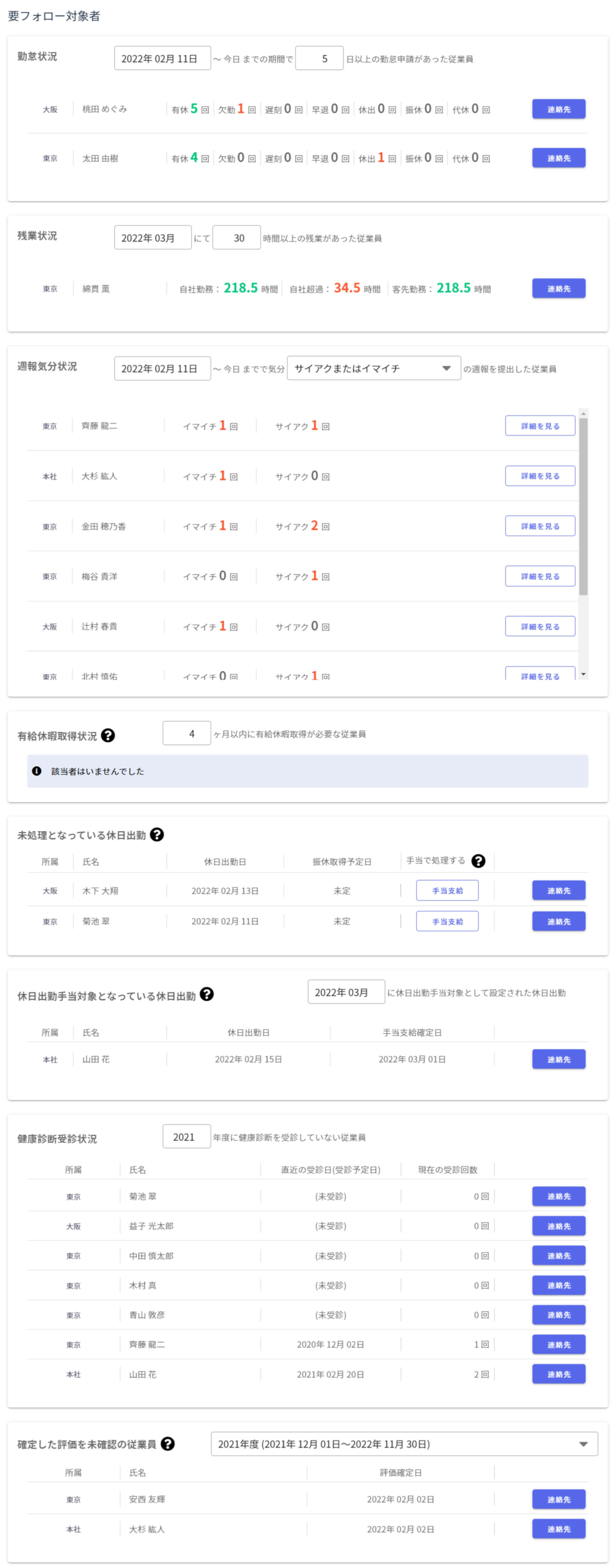Image resolution: width=616 pixels, height=1568 pixels.
Task: Click 連絡先 for 桃田 めぐみ
Action: click(559, 110)
